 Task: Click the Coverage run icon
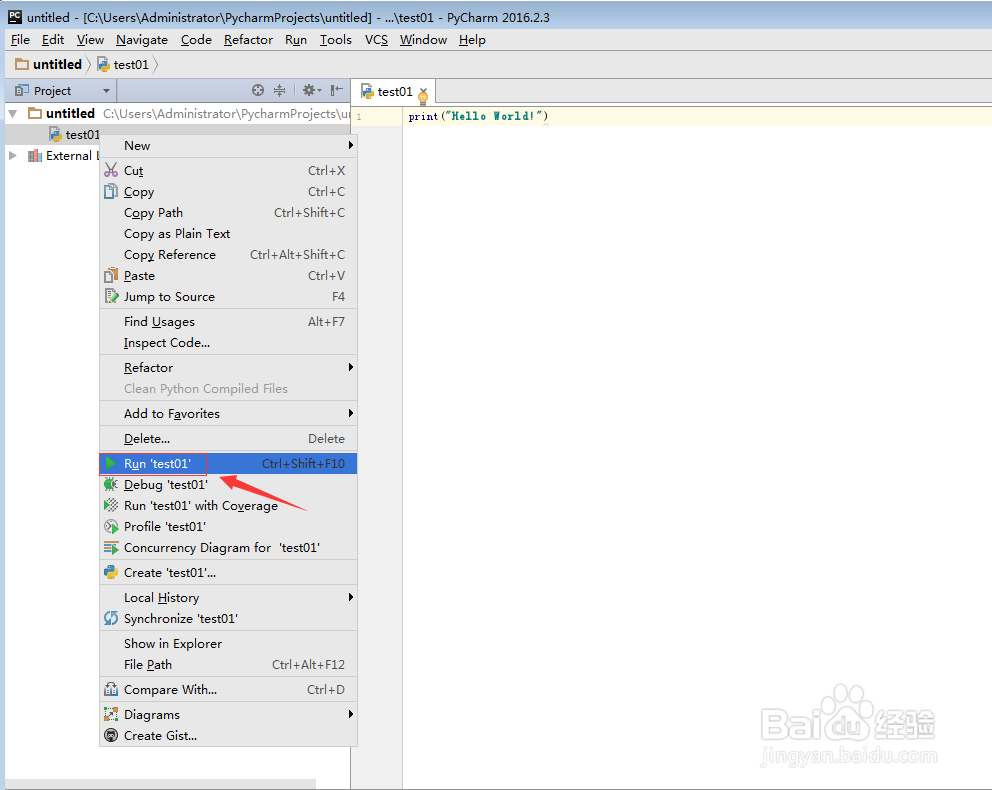(111, 505)
